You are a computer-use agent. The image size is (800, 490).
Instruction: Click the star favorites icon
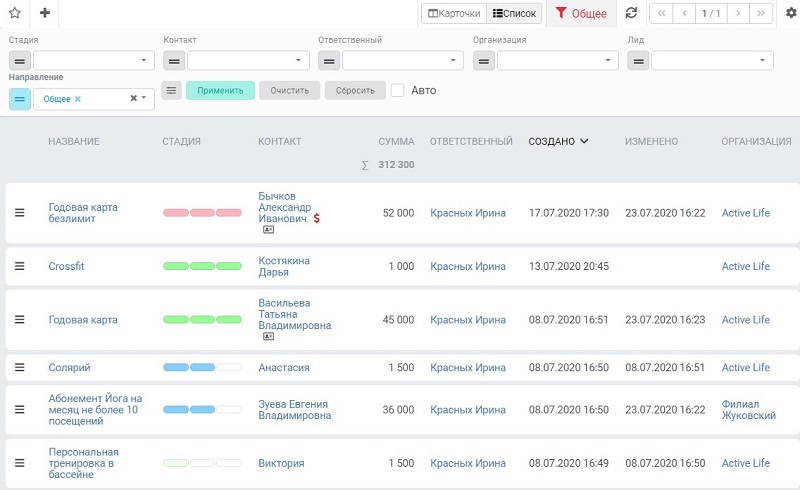pyautogui.click(x=15, y=13)
